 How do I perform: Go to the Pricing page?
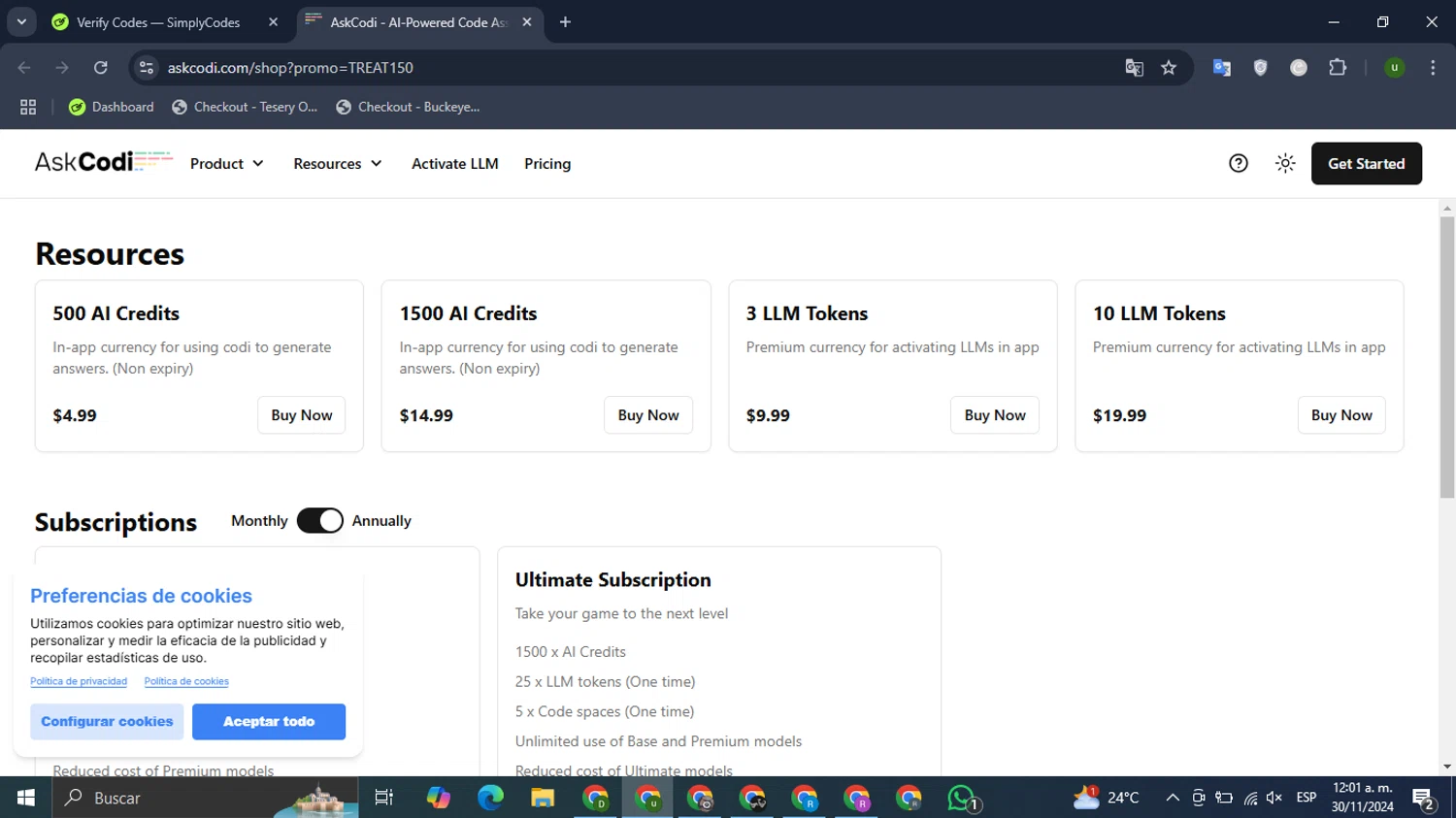pos(547,163)
